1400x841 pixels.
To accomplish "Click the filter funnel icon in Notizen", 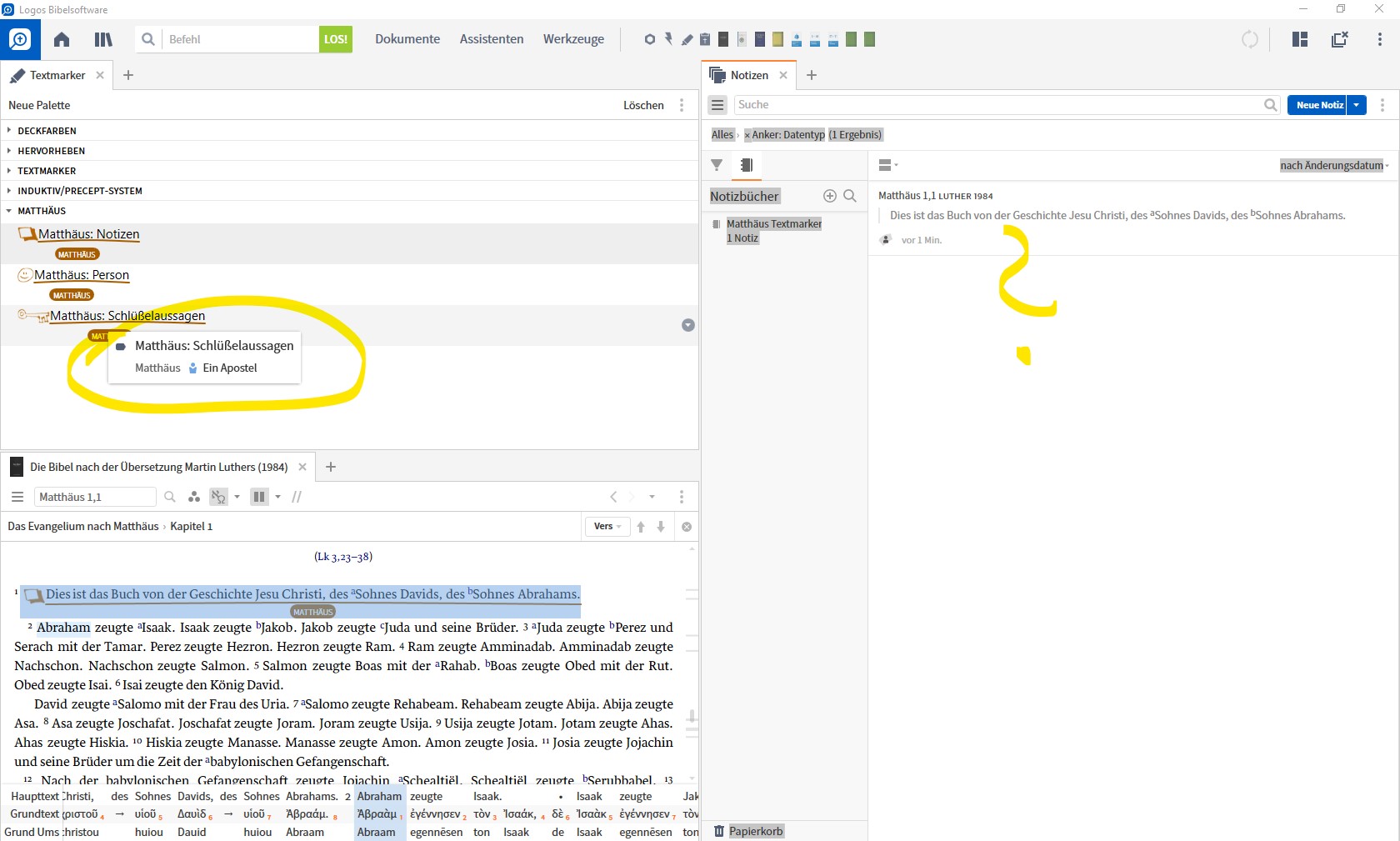I will point(717,165).
